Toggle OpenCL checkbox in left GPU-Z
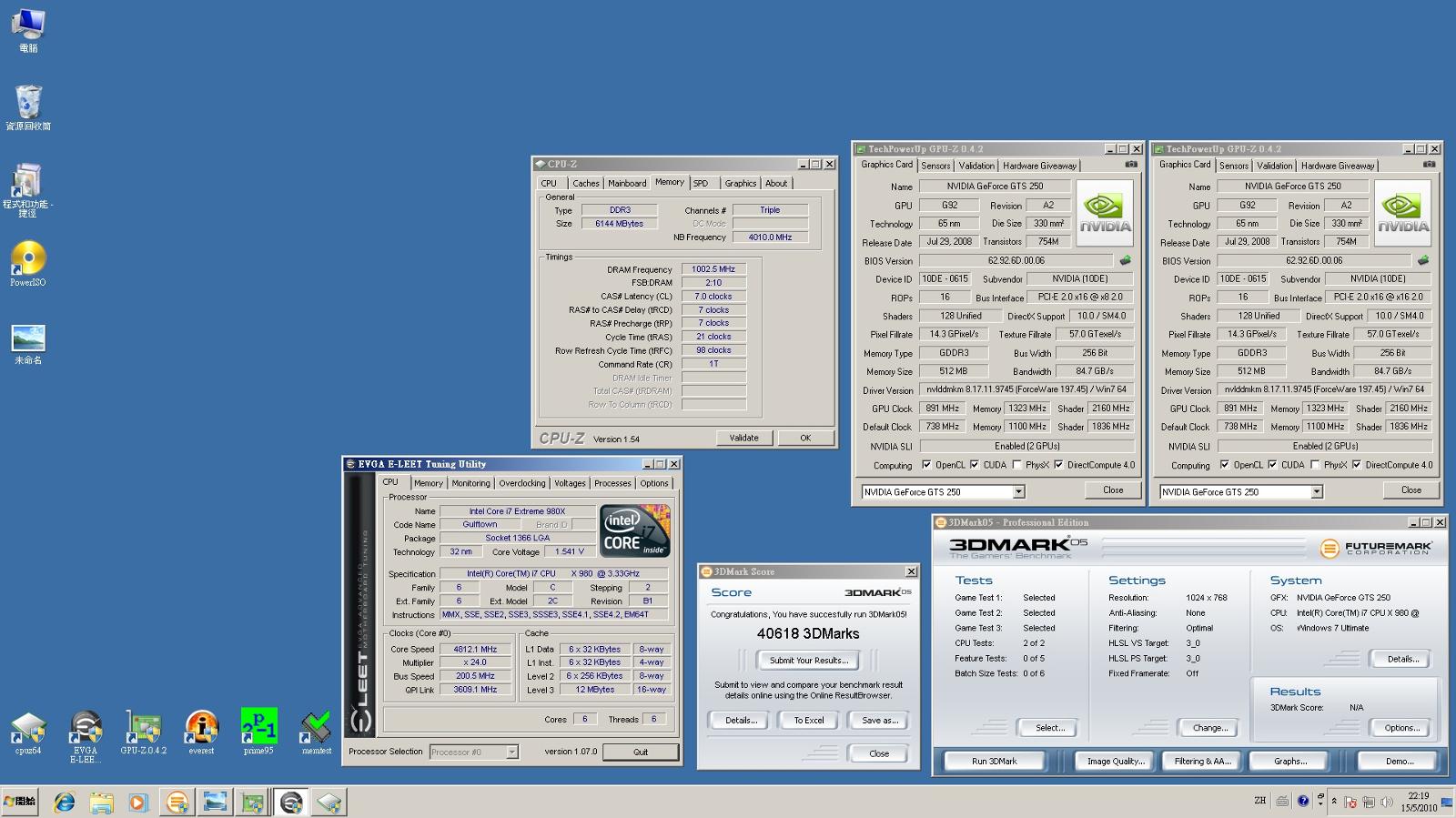This screenshot has height=818, width=1456. click(x=926, y=465)
